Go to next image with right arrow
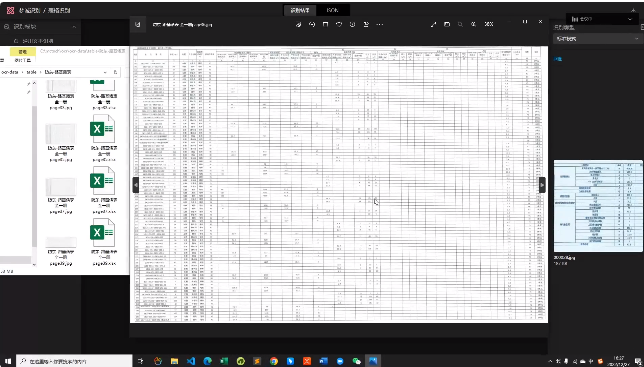 (x=542, y=185)
